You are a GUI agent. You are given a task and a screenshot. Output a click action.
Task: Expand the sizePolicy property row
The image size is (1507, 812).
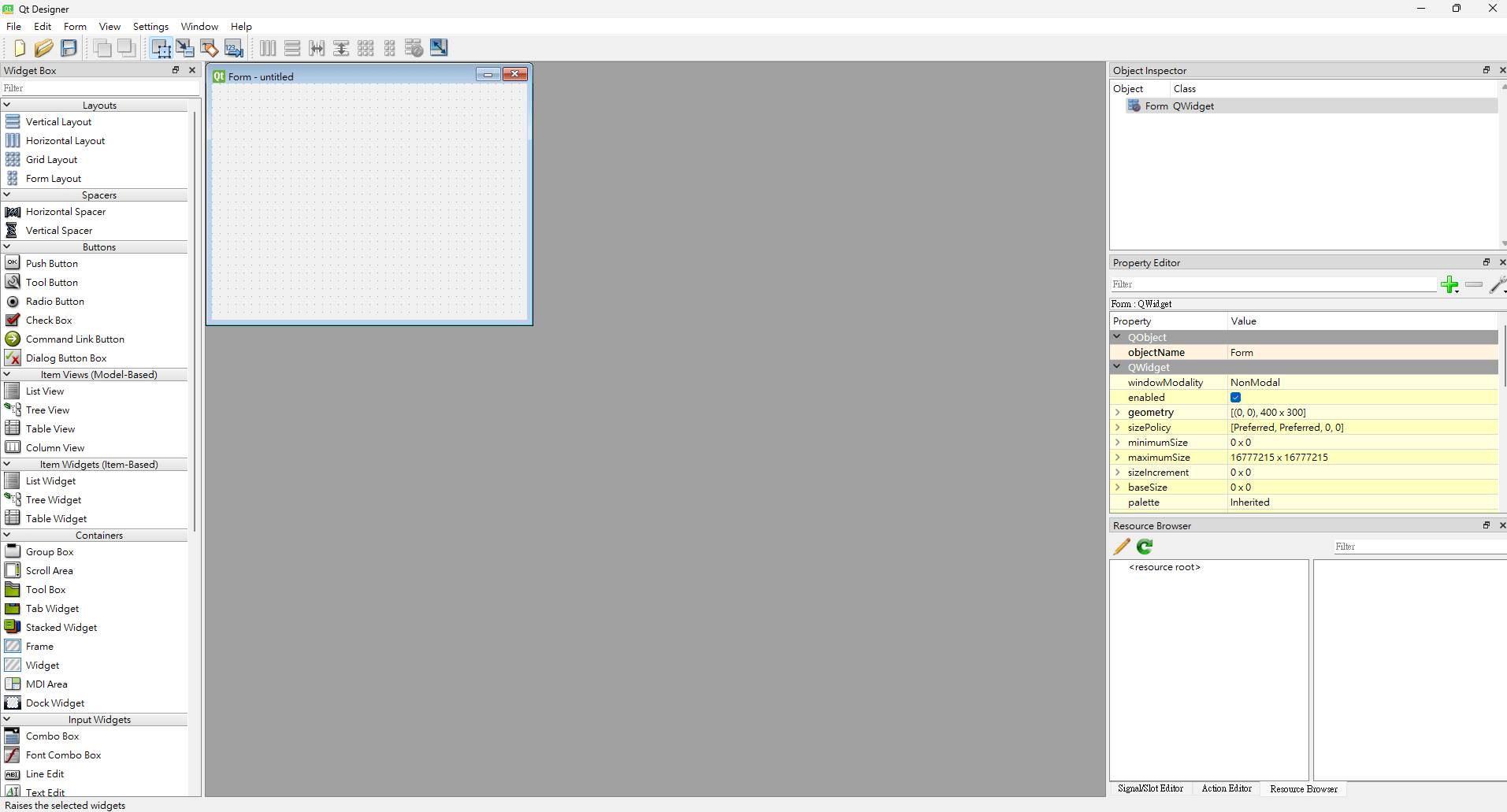coord(1117,428)
